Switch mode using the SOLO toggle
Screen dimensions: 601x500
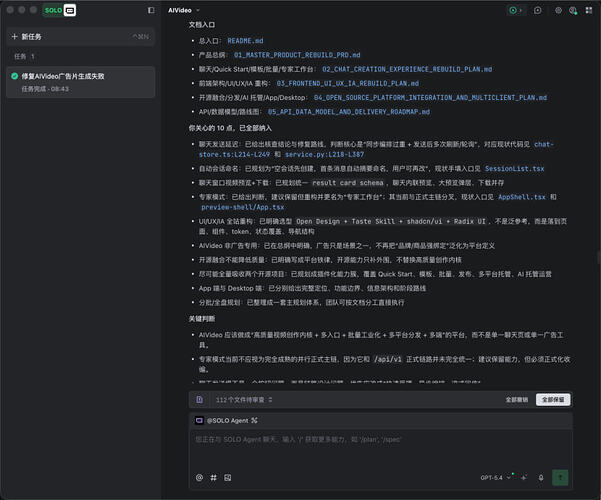53,10
